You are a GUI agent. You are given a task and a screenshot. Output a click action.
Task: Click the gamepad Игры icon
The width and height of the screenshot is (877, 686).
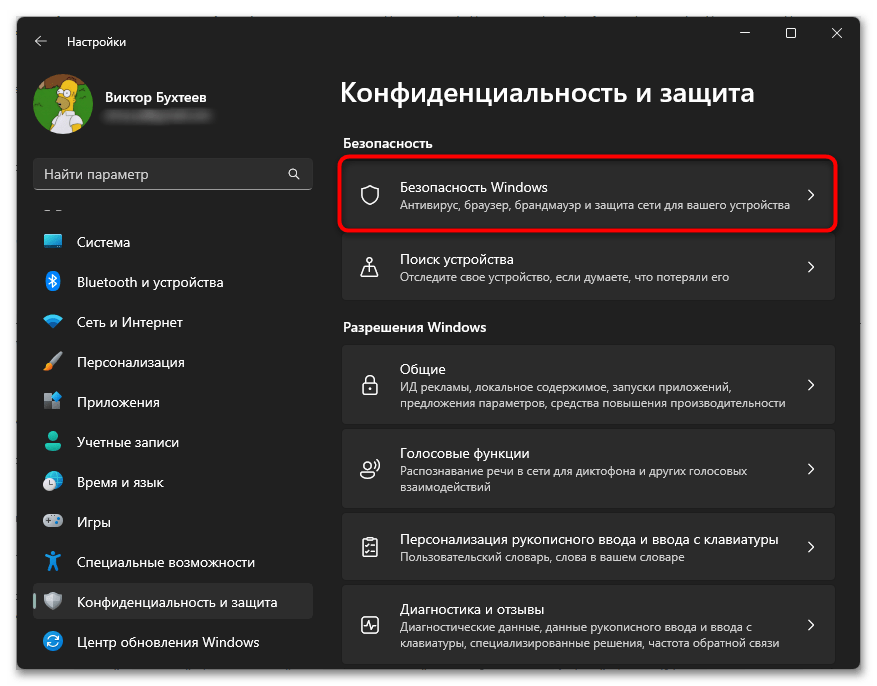pos(53,521)
